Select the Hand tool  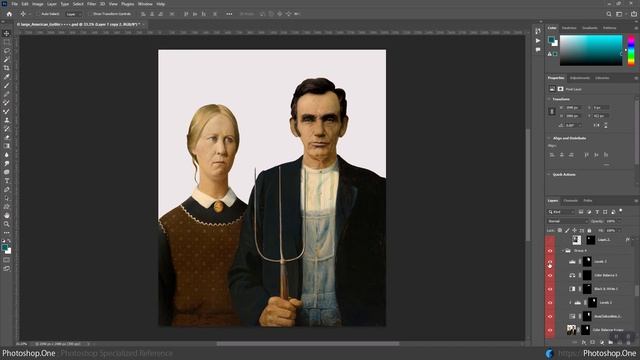[x=7, y=216]
